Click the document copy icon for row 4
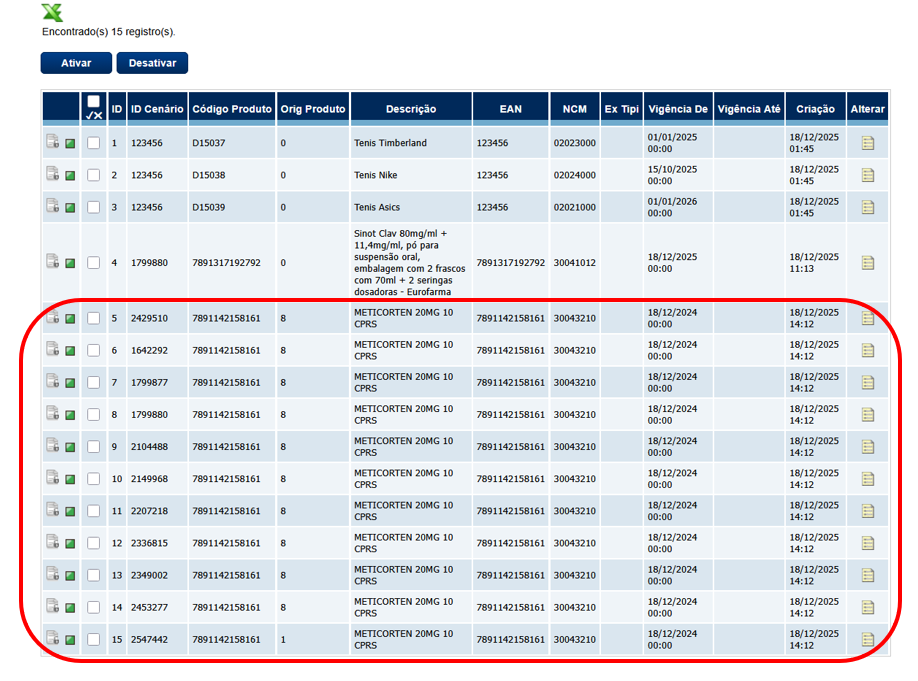Image resolution: width=918 pixels, height=681 pixels. click(x=53, y=261)
